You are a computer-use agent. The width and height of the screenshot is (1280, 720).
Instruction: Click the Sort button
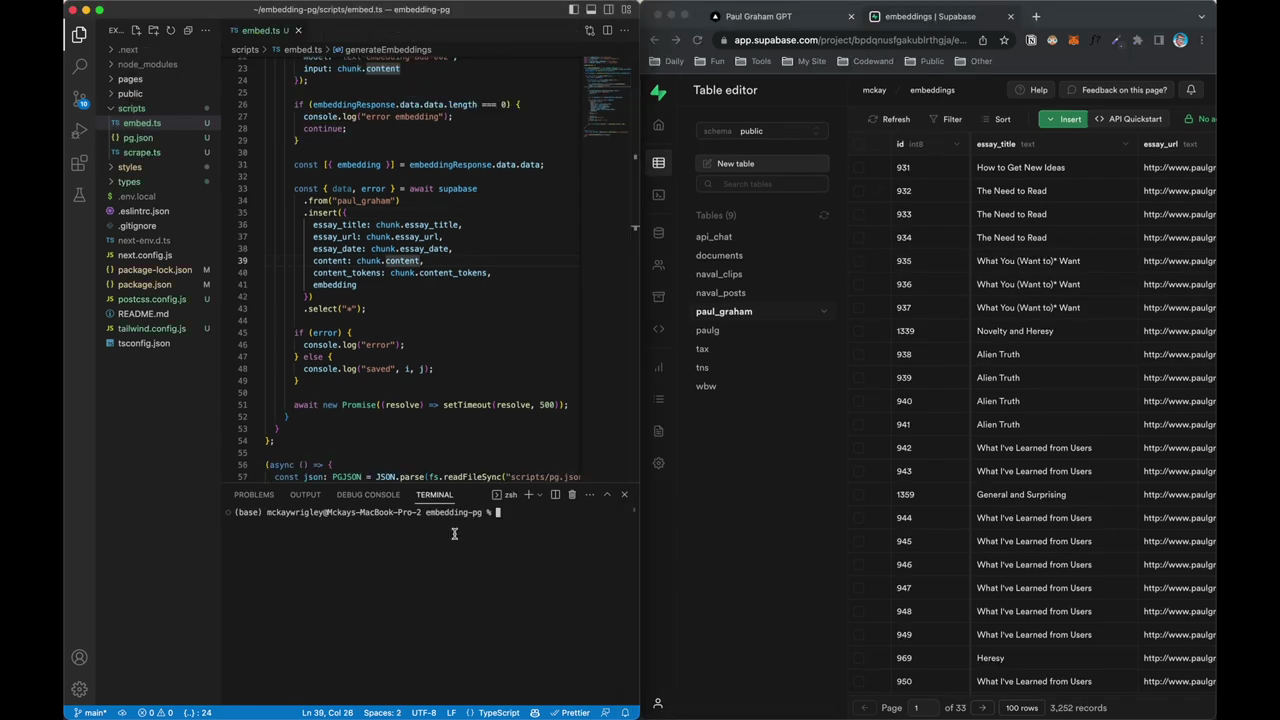click(996, 119)
